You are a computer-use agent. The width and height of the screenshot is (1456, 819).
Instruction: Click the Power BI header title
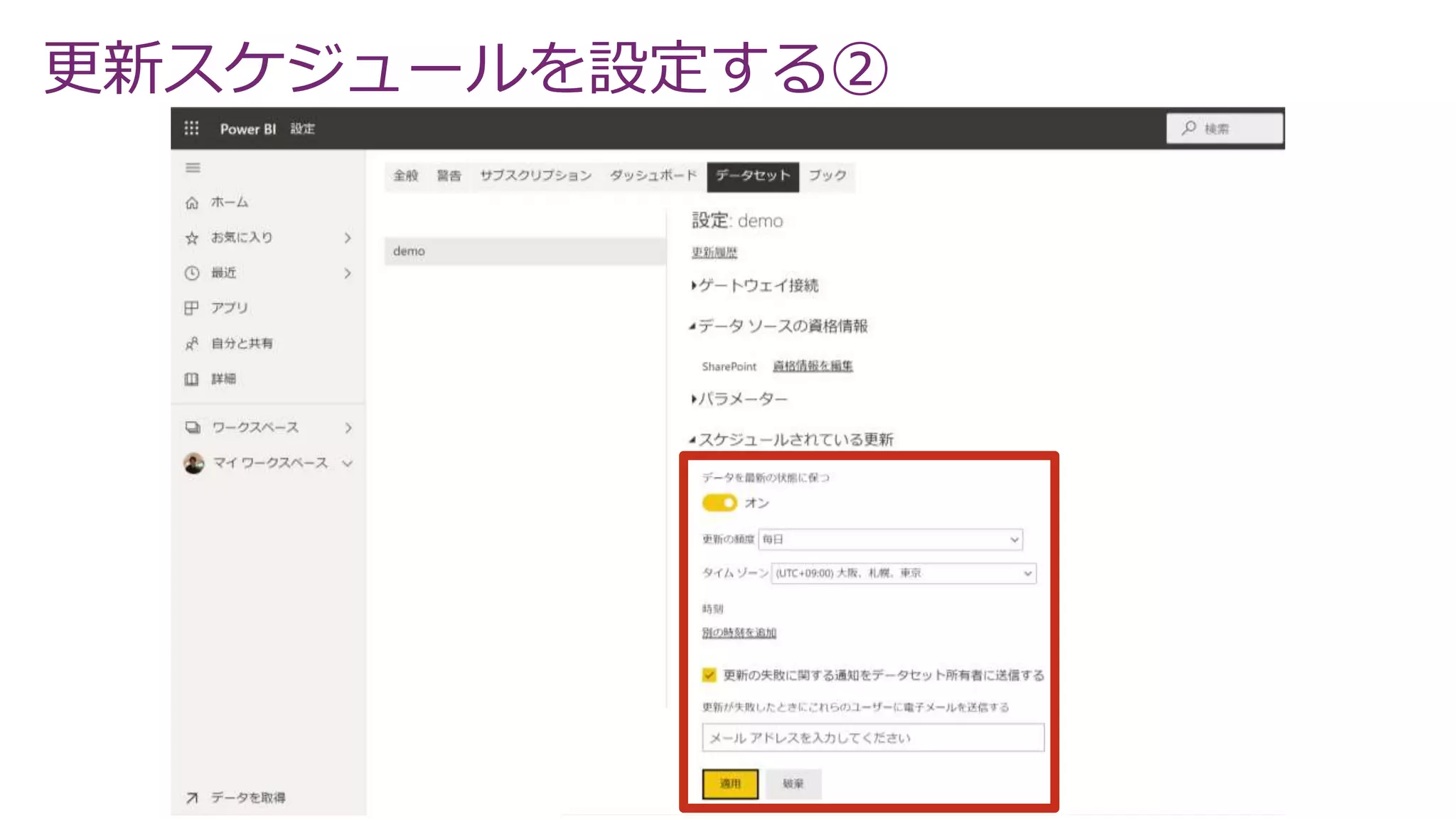click(248, 129)
